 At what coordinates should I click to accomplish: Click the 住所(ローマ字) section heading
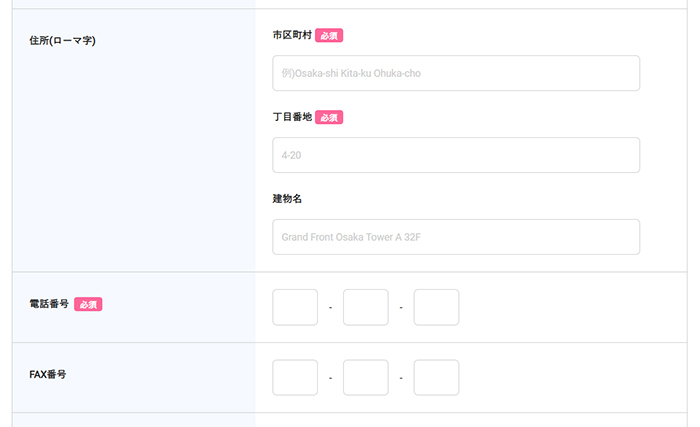(63, 41)
